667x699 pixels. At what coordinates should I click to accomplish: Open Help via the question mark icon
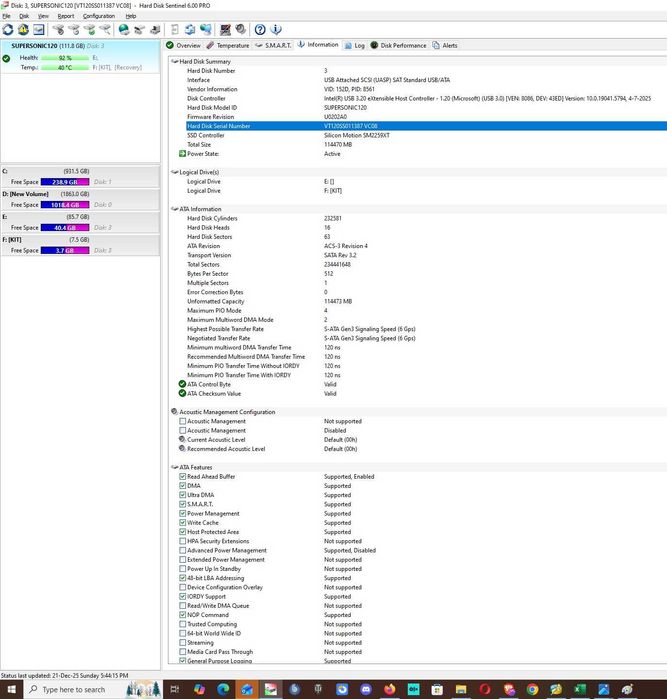point(260,30)
